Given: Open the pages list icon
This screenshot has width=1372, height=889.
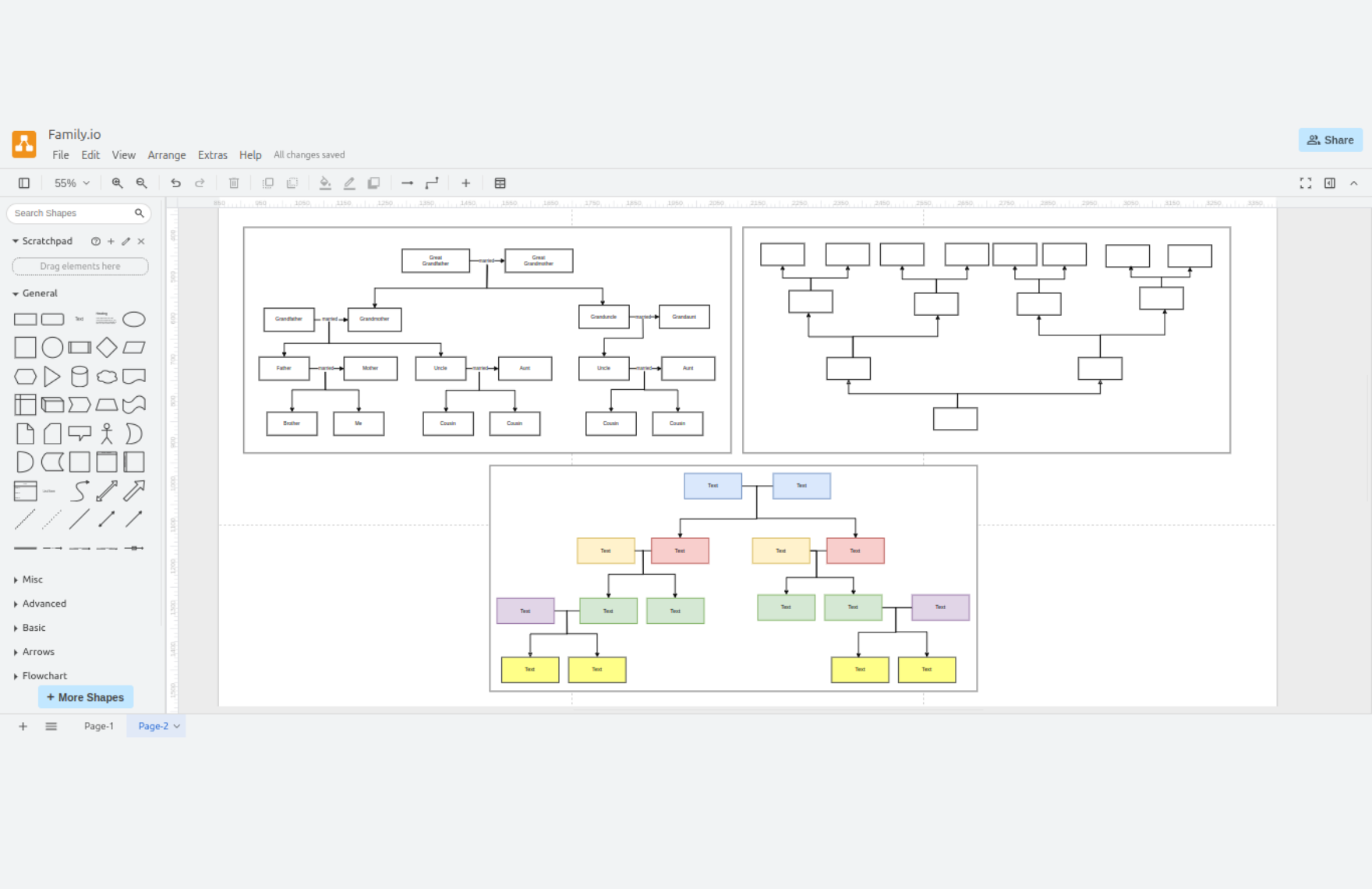Looking at the screenshot, I should tap(51, 726).
